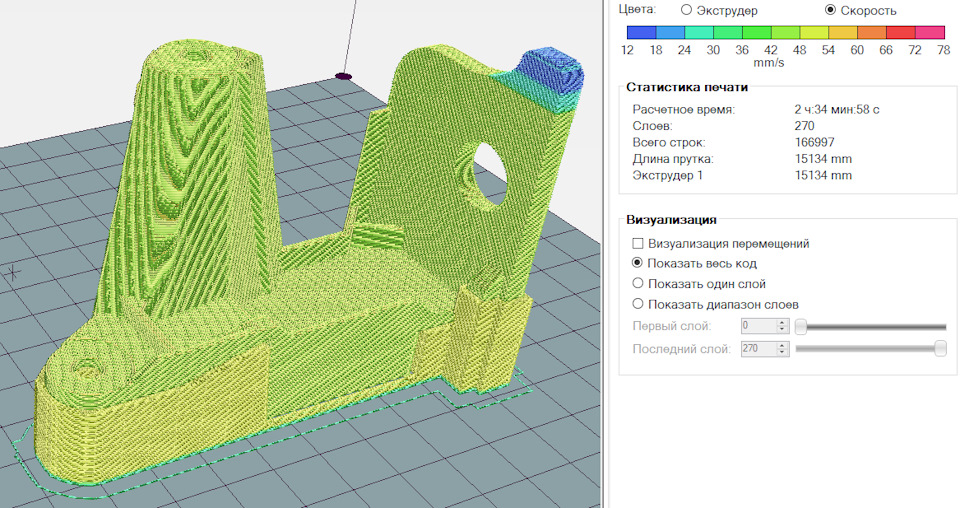
Task: Click the pink 72 mm/s legend swatch
Action: click(929, 32)
